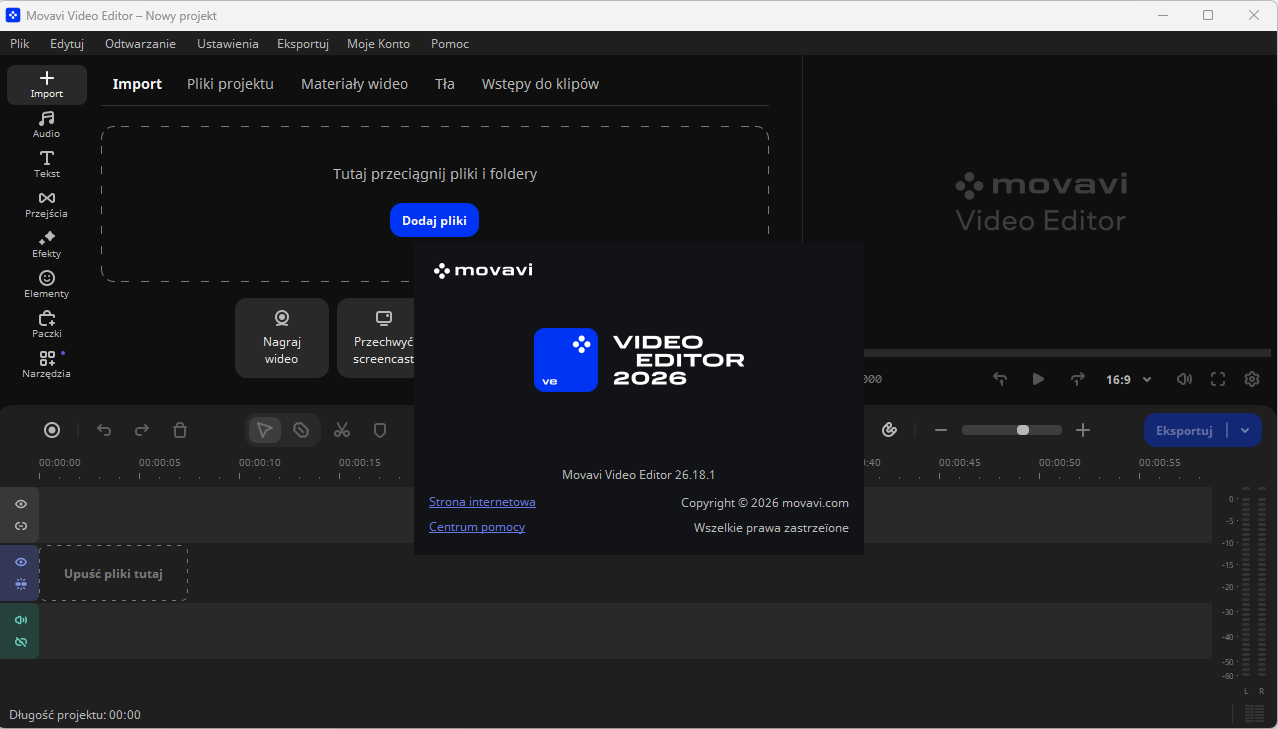This screenshot has width=1278, height=729.
Task: Mute the audio track speaker icon
Action: click(x=21, y=620)
